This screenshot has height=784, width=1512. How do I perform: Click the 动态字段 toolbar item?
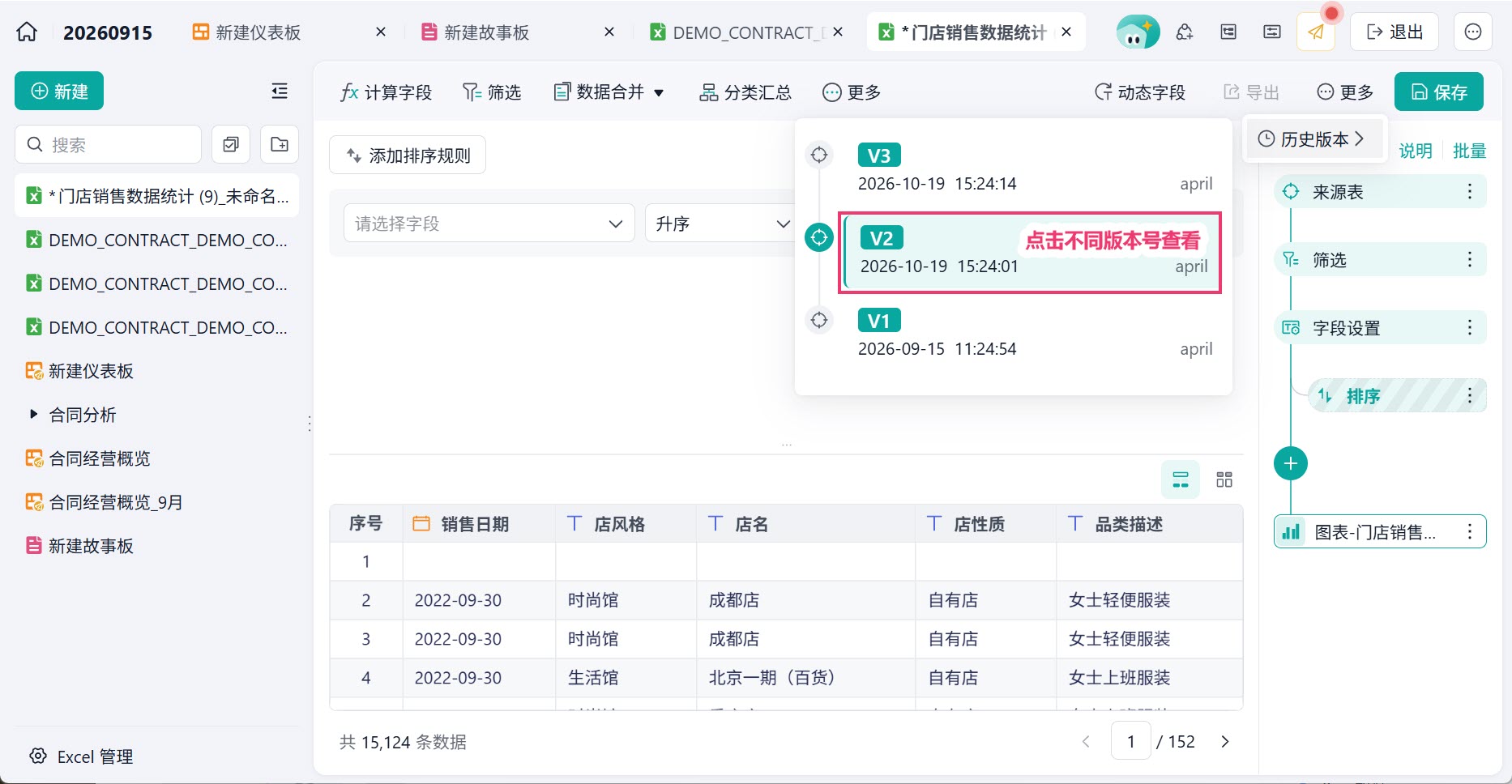click(1140, 92)
